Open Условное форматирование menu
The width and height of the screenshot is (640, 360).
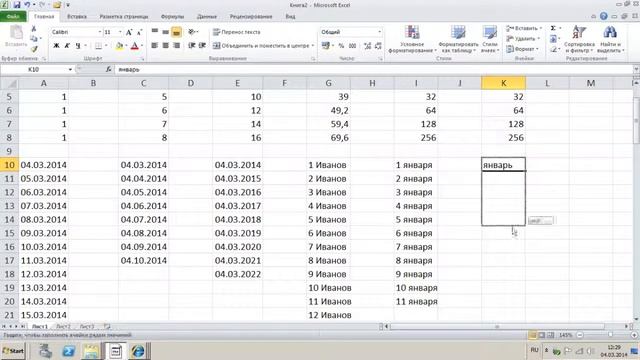tap(412, 39)
